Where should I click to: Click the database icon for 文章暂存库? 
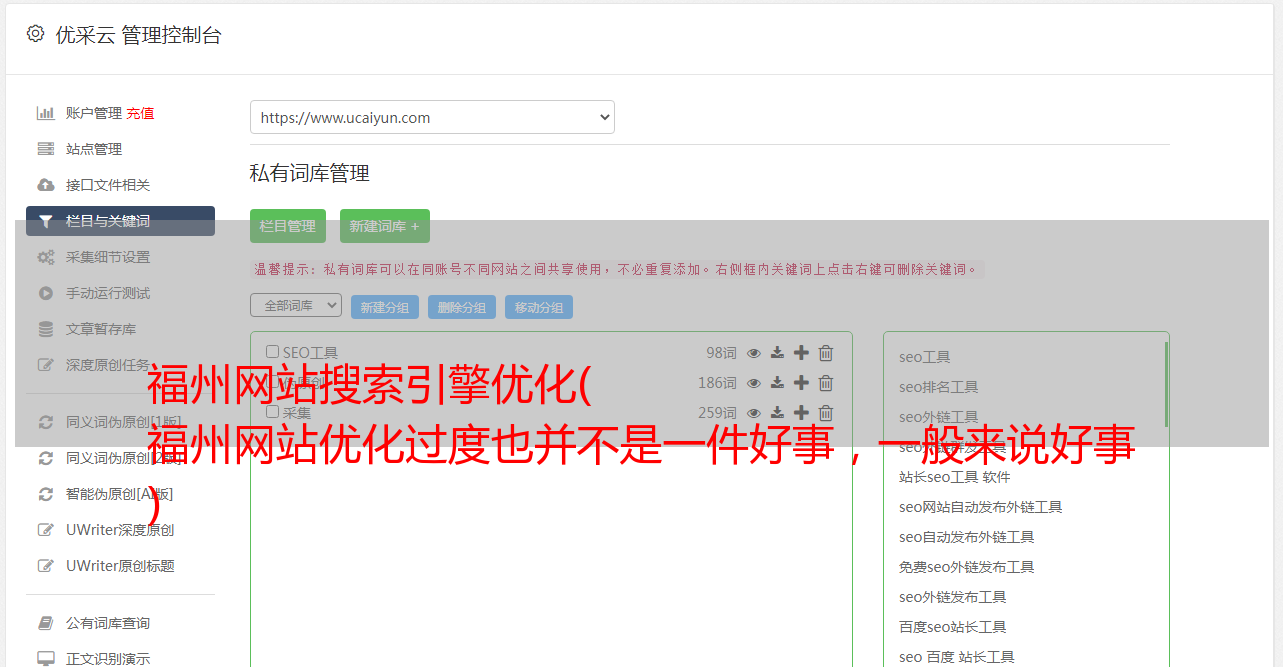[x=45, y=329]
